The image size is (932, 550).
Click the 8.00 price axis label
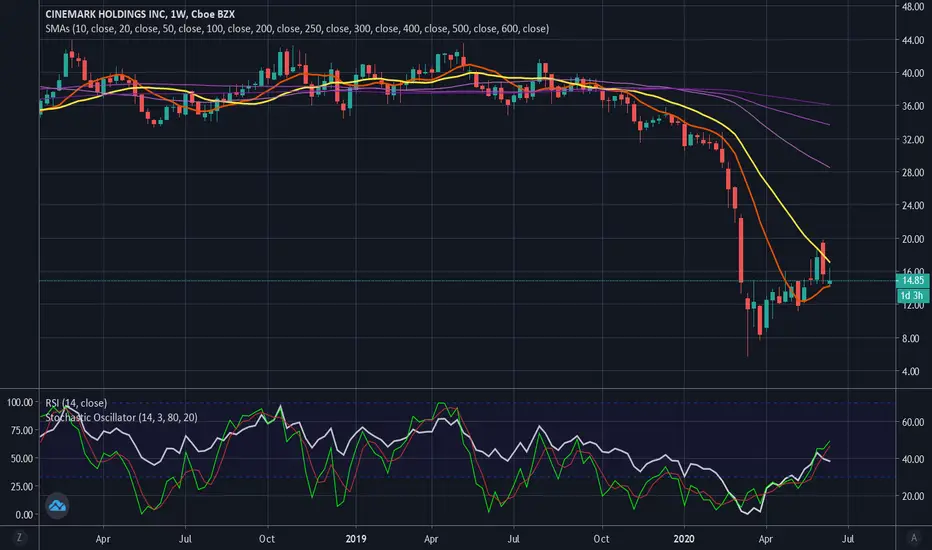click(x=910, y=338)
